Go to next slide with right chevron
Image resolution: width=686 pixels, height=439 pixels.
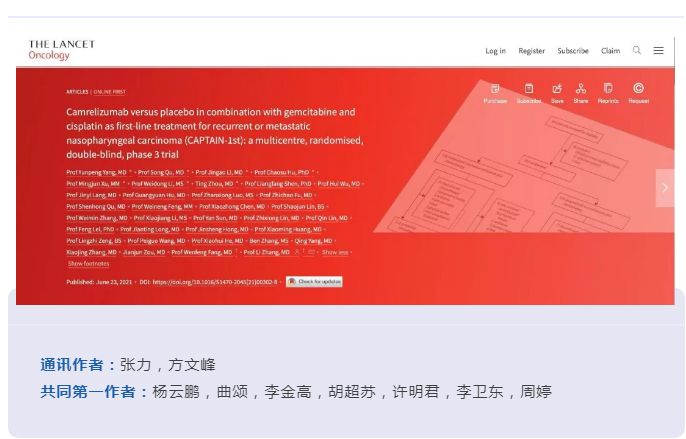tap(665, 188)
